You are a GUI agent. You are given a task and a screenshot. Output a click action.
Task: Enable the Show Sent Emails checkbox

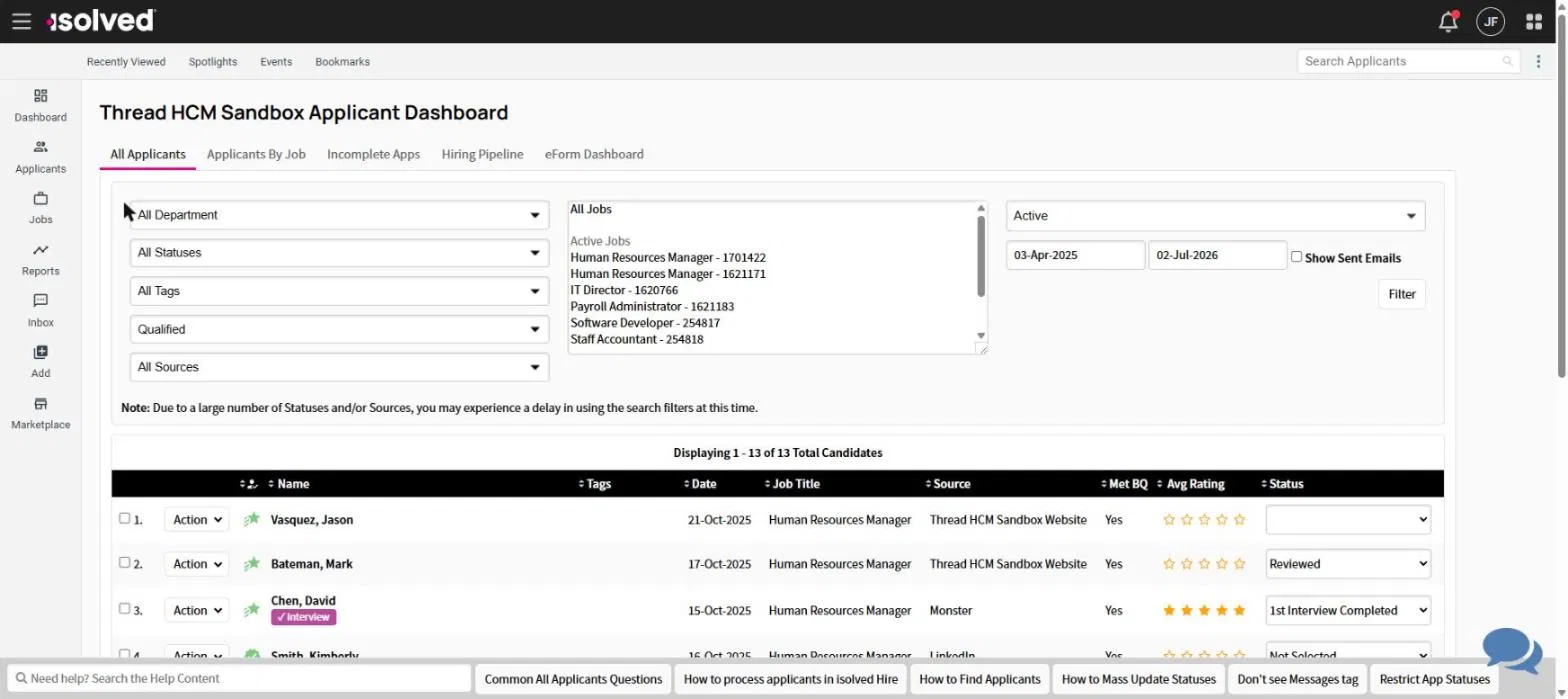point(1296,257)
